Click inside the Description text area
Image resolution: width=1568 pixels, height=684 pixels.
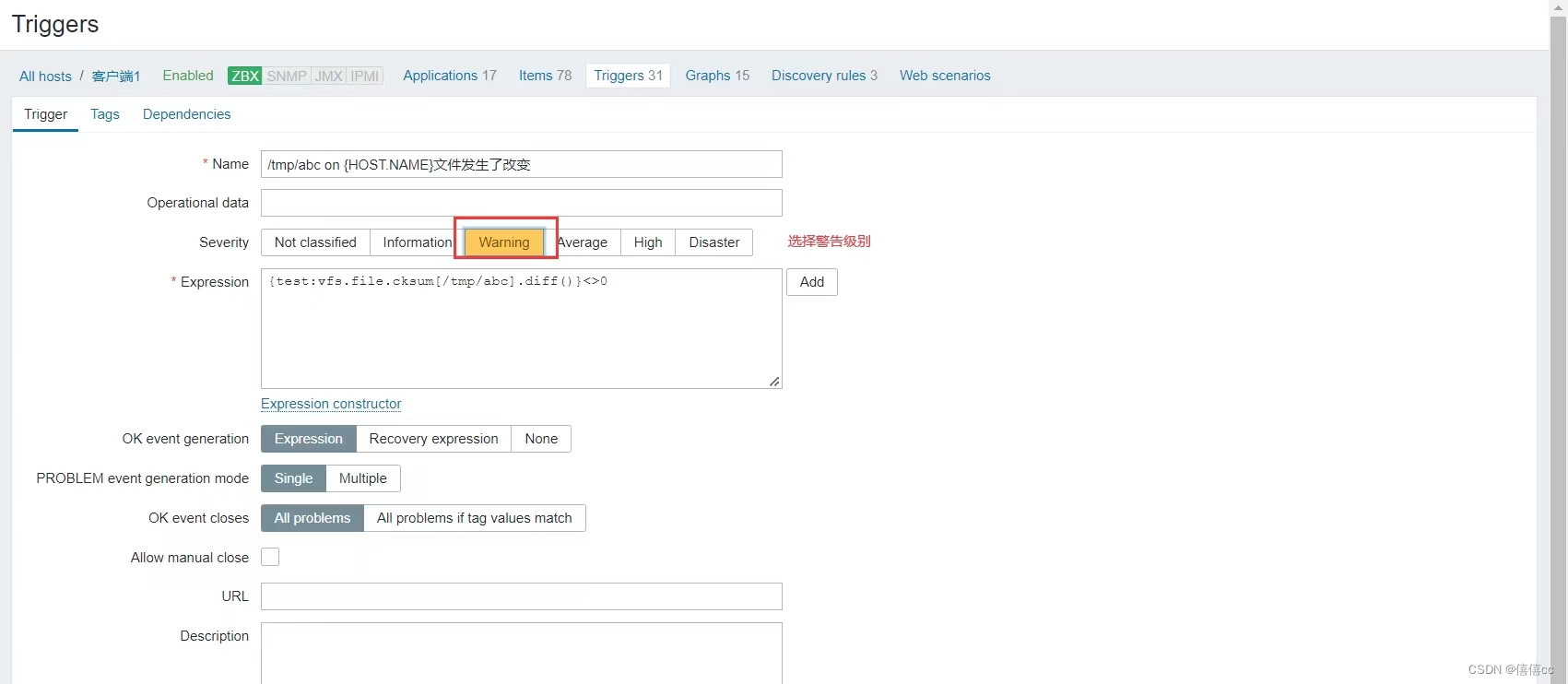coord(522,654)
